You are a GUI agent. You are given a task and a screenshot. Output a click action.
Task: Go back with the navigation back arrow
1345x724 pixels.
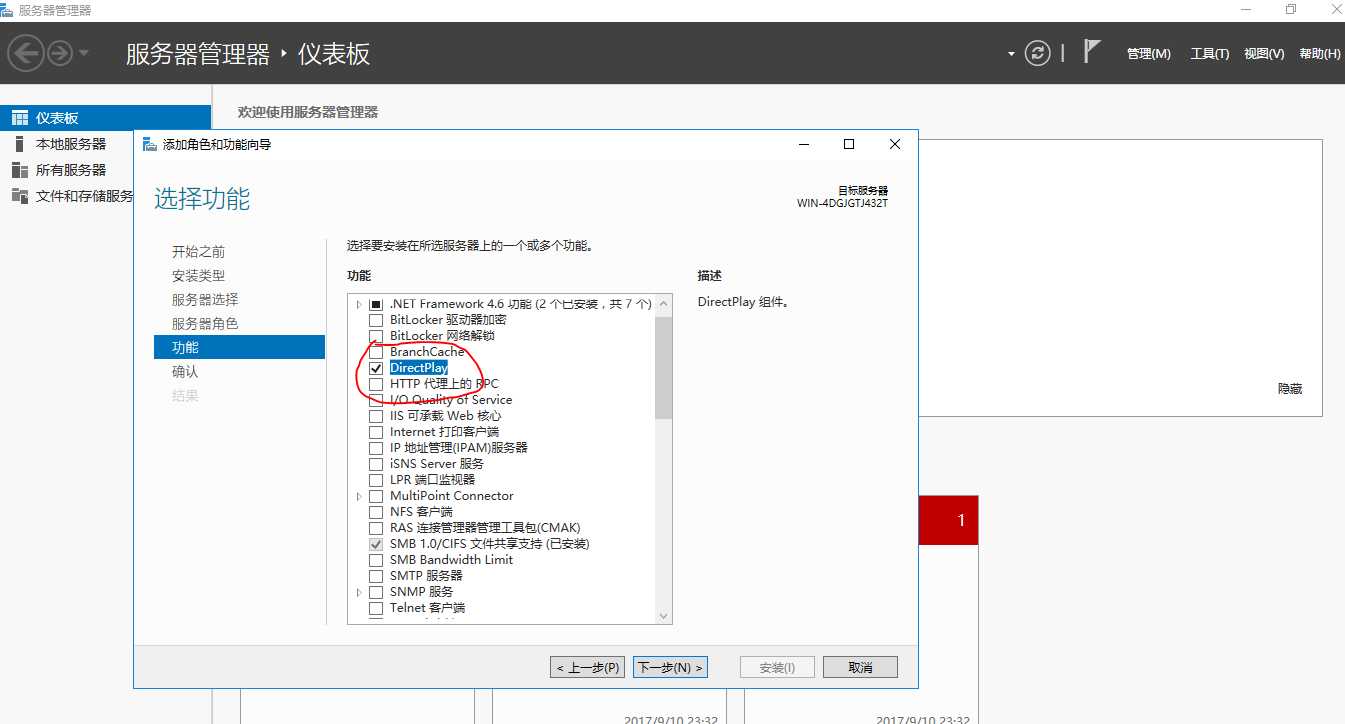pyautogui.click(x=26, y=53)
